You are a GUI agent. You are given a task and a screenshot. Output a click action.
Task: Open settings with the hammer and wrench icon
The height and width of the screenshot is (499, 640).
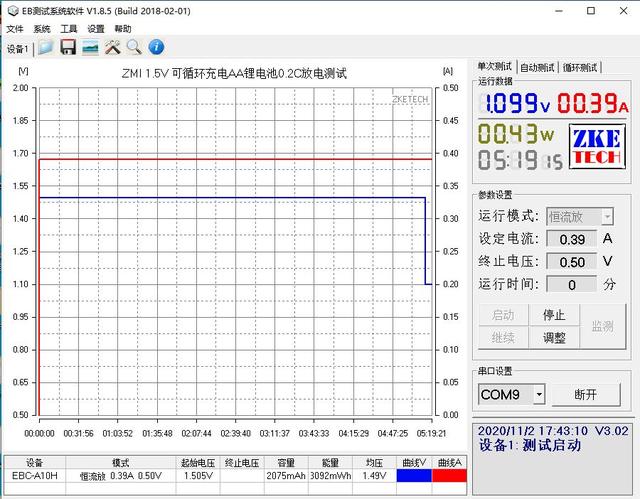[112, 47]
